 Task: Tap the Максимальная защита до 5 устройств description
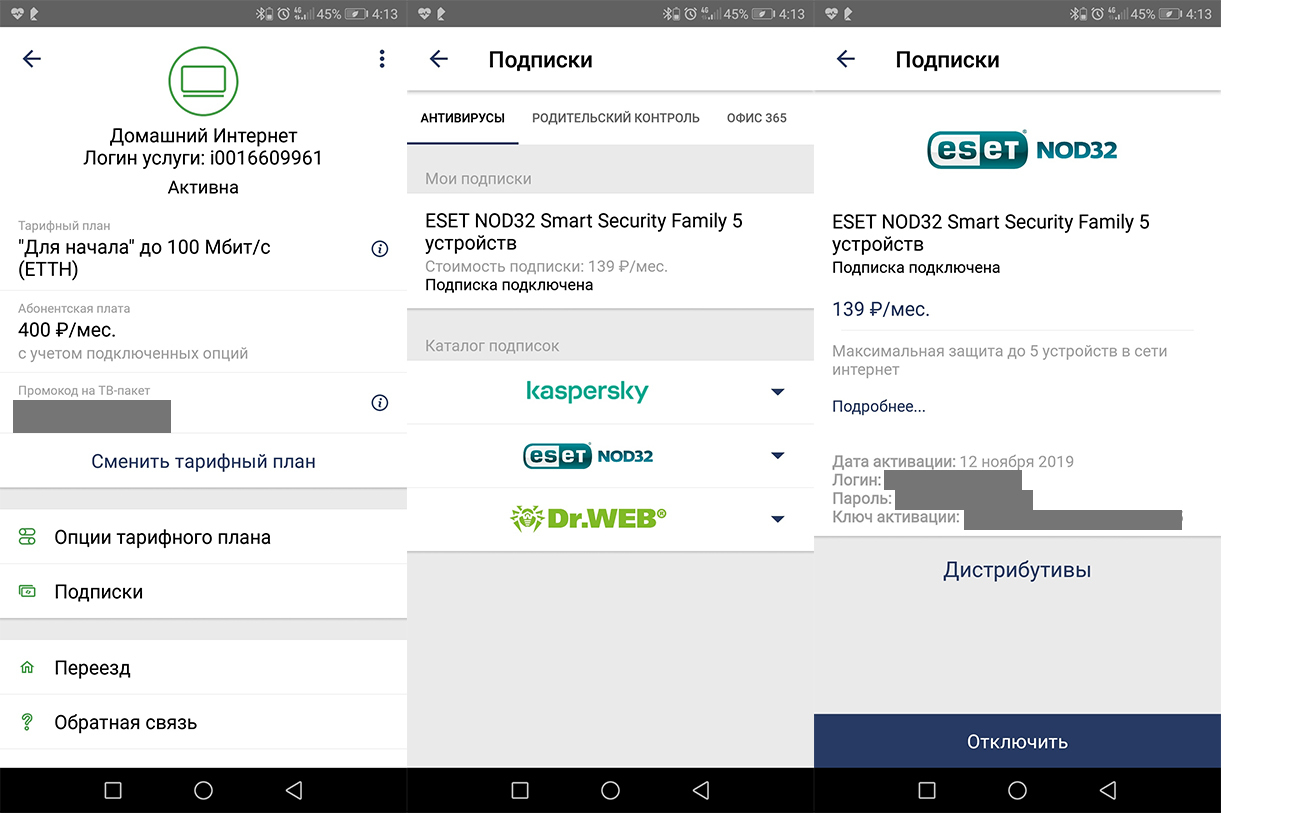(x=999, y=360)
